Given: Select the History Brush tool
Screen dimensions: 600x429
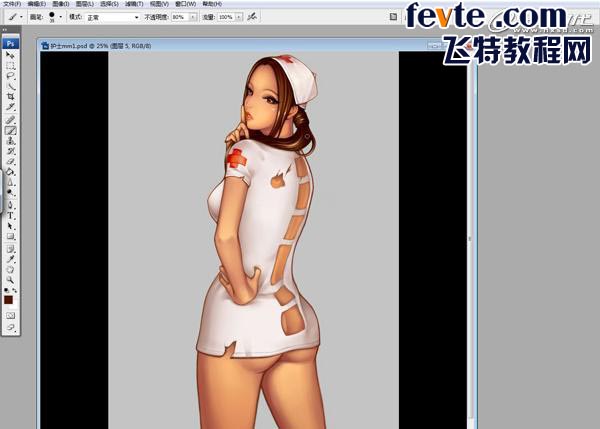Looking at the screenshot, I should 11,151.
